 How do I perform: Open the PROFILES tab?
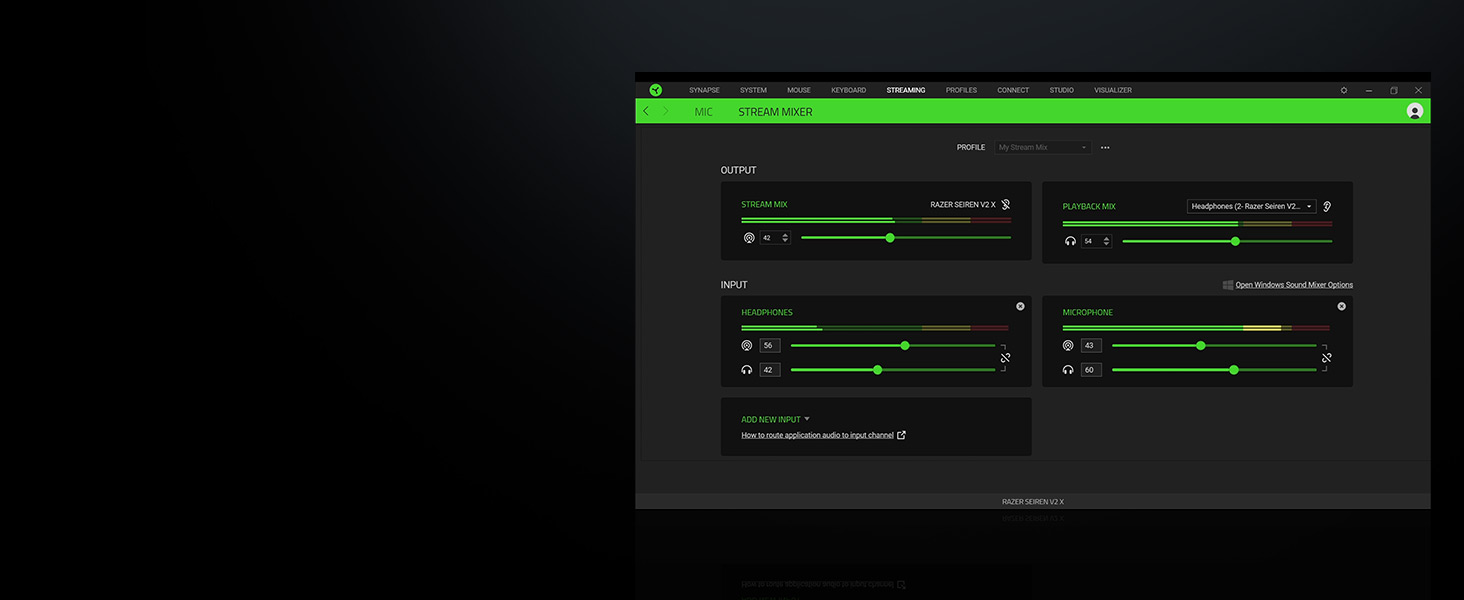click(961, 90)
